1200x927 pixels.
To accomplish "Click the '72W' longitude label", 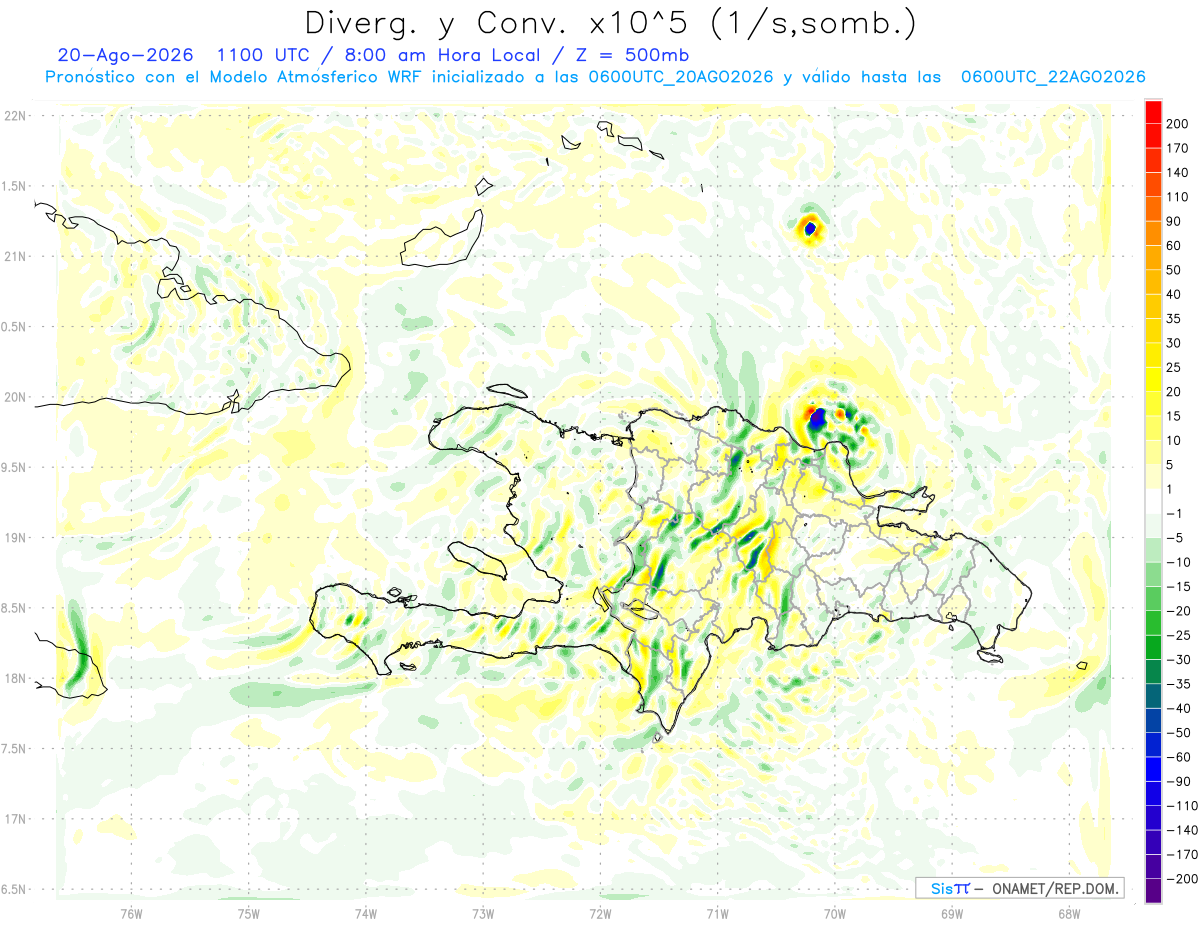I will [600, 913].
